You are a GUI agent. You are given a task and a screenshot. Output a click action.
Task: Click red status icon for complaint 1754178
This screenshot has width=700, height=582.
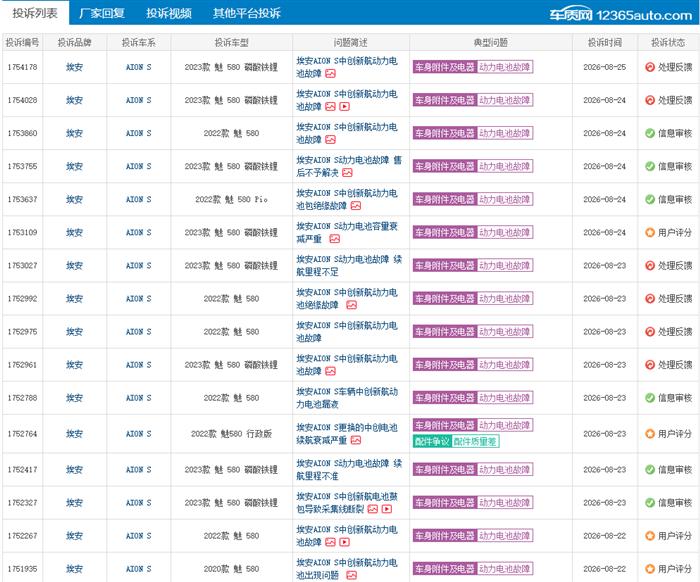click(x=650, y=67)
